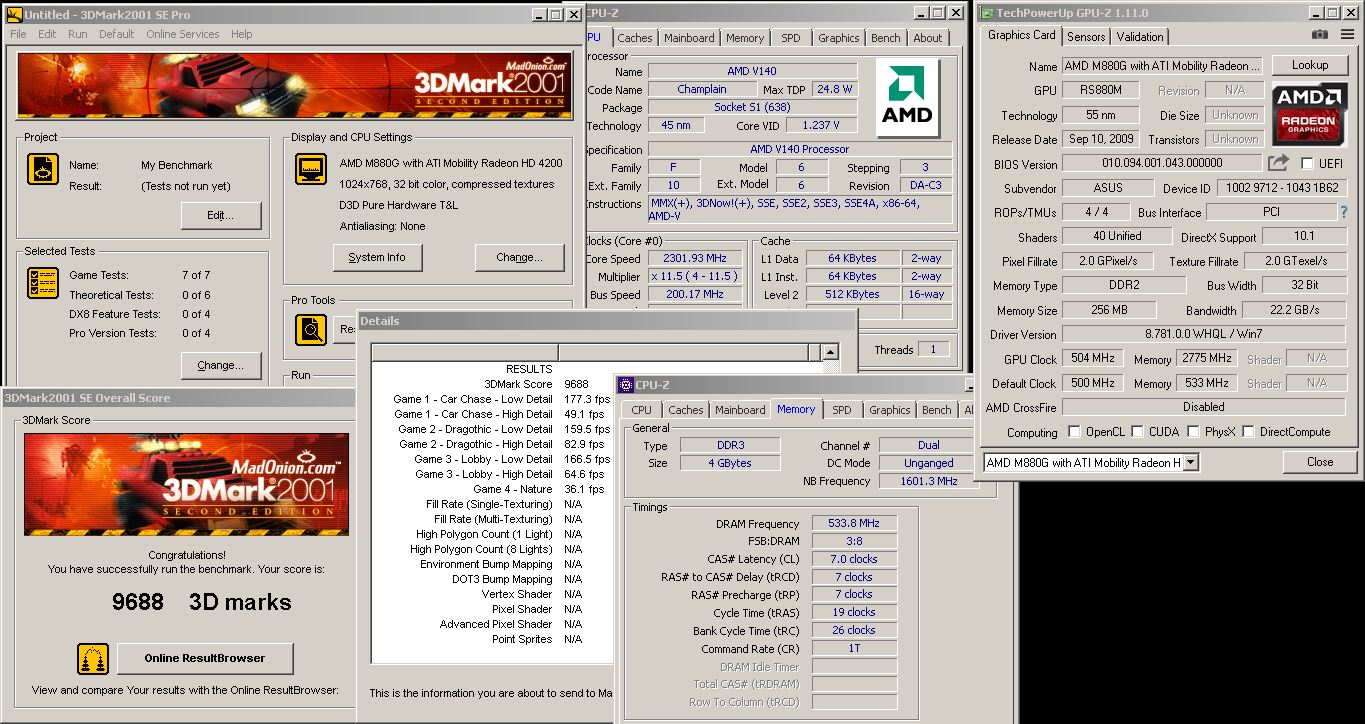This screenshot has height=724, width=1365.
Task: Click the 3DMark2001 banner image in score window
Action: (186, 485)
